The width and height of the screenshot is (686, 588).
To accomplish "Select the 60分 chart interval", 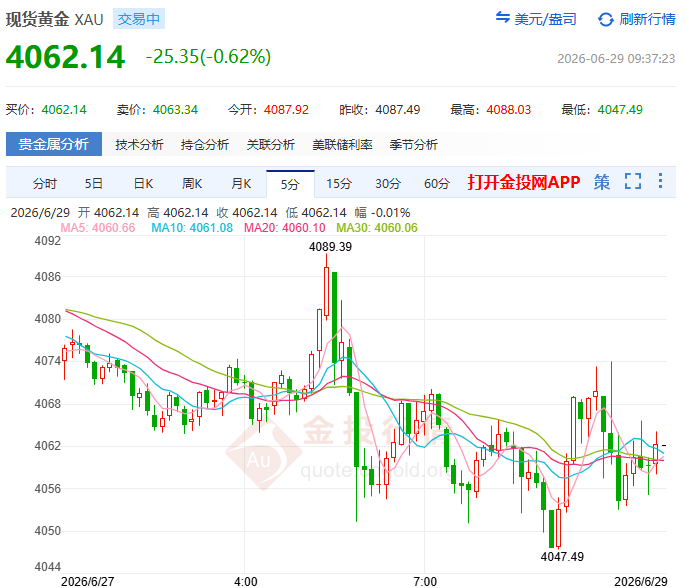I will tap(437, 184).
